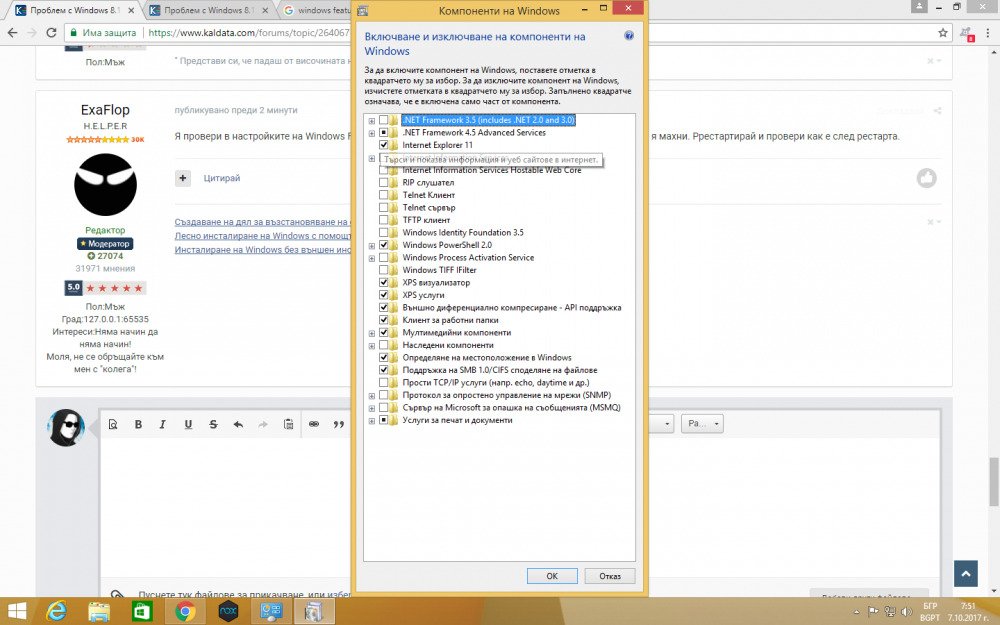Click the Chrome address bar URL

249,33
